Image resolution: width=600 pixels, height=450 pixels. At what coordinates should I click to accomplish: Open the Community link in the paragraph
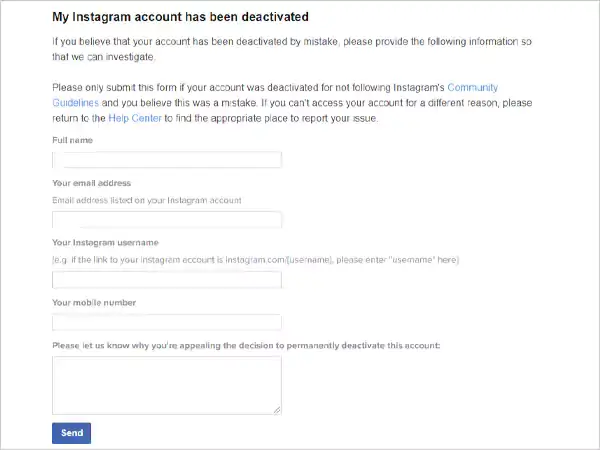(473, 88)
